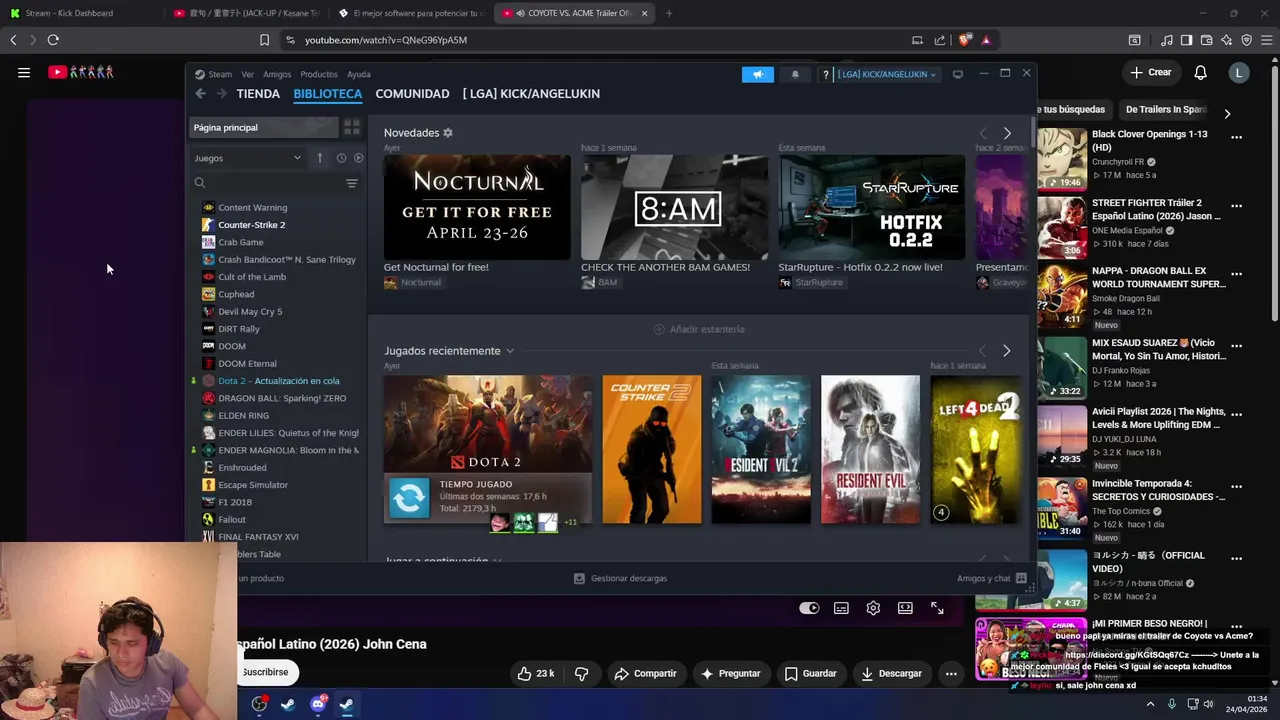1280x720 pixels.
Task: Click the library sort arrow icon
Action: tap(320, 158)
